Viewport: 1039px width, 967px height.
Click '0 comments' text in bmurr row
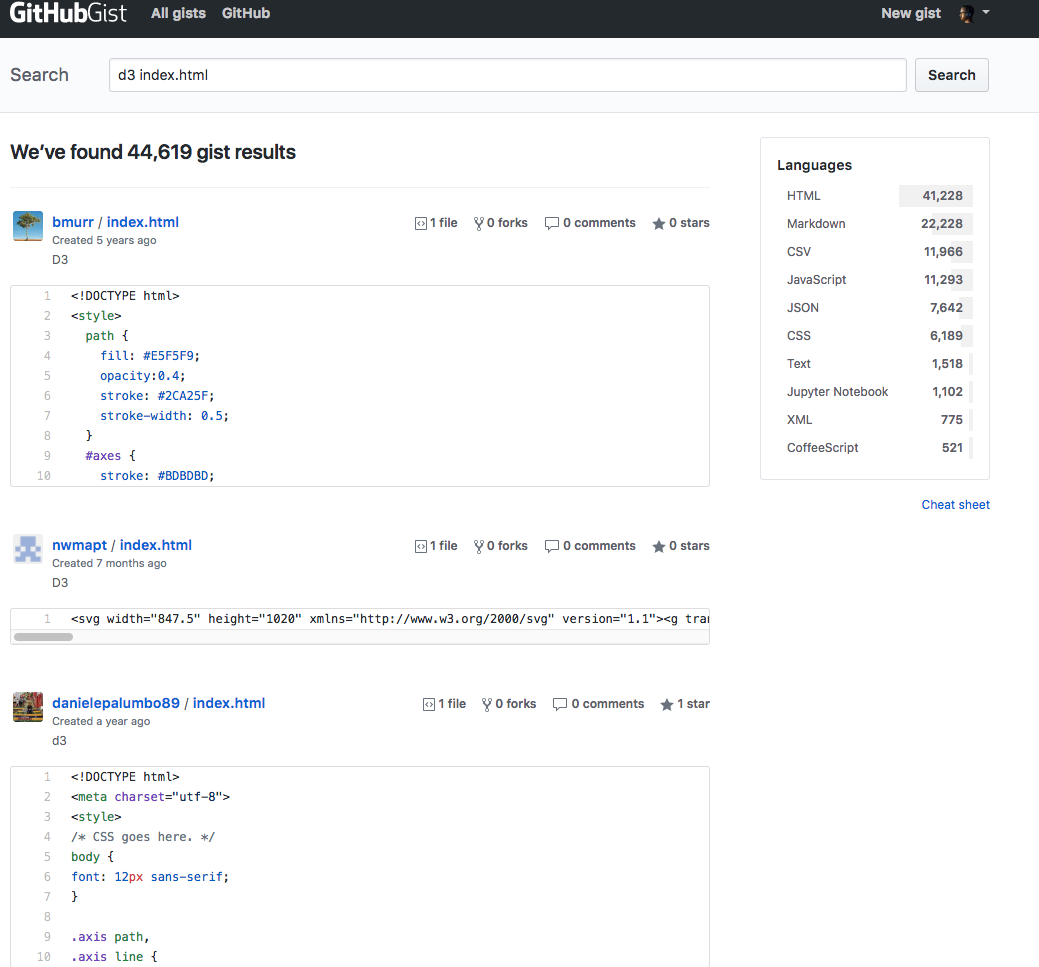pos(599,223)
